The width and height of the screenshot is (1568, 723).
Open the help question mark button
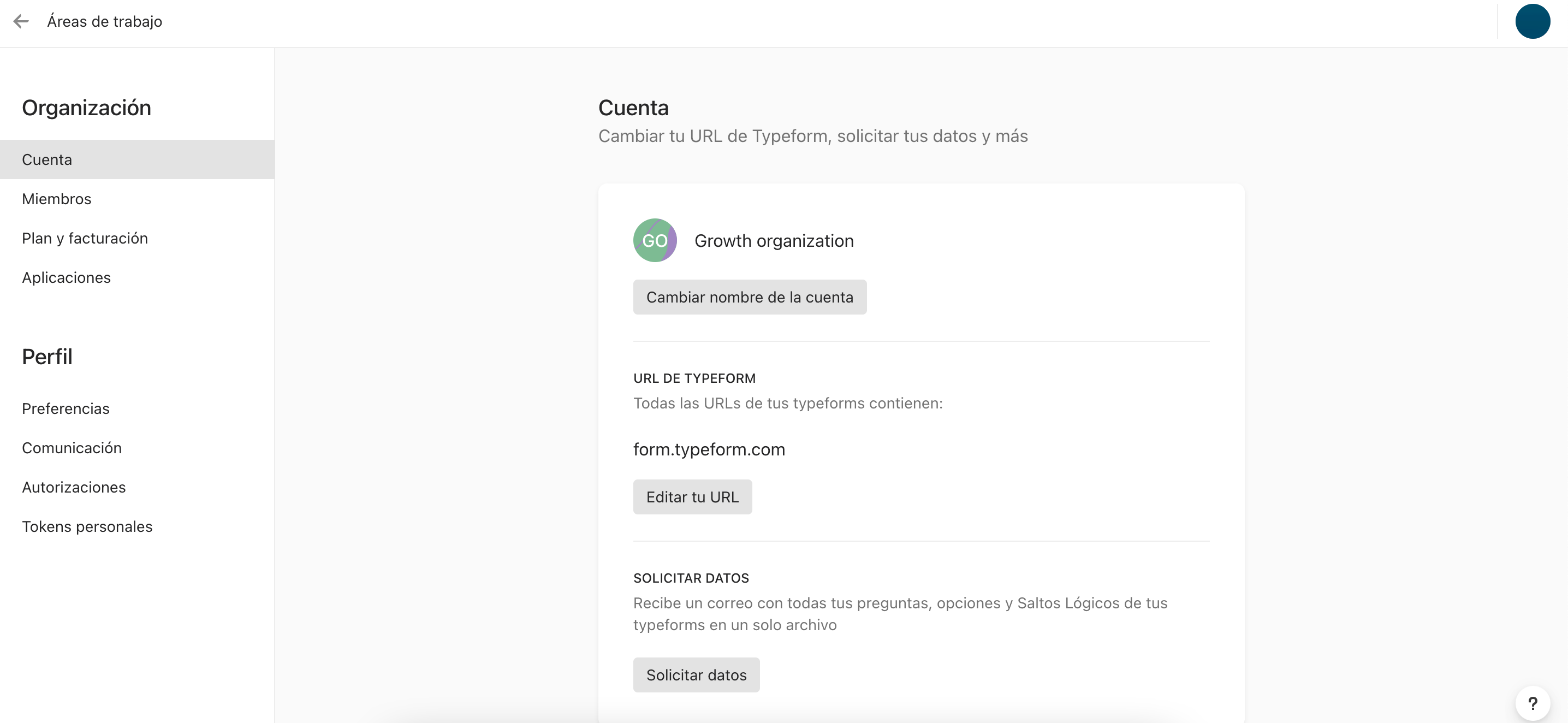pyautogui.click(x=1532, y=703)
